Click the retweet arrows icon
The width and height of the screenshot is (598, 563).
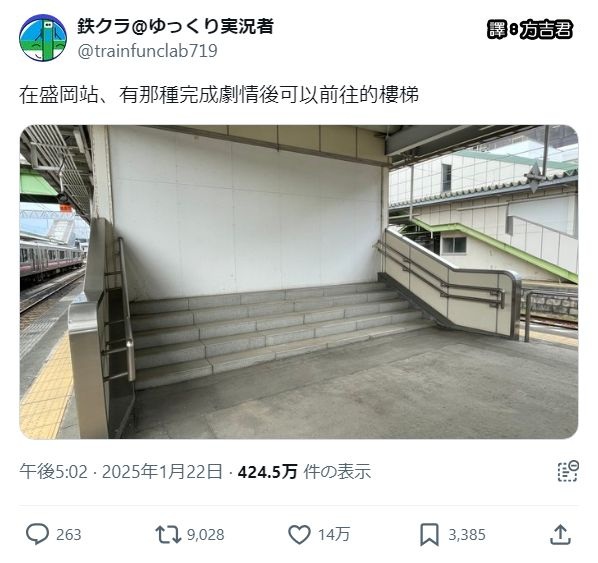168,534
